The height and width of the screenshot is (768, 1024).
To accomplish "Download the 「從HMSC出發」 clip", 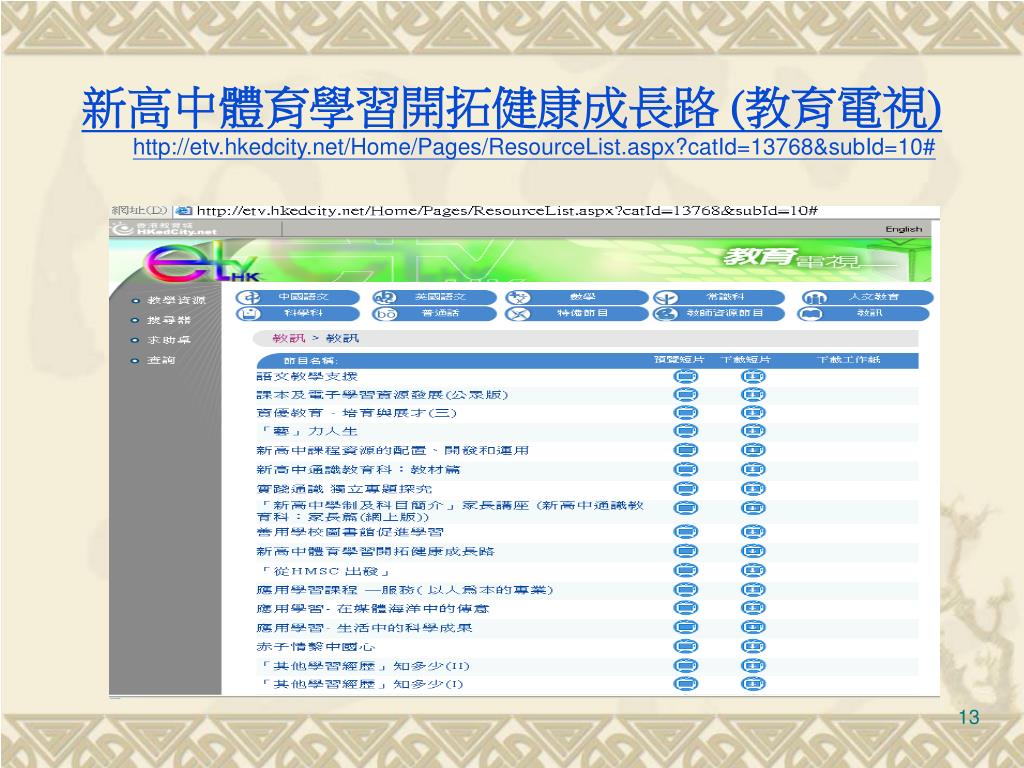I will pyautogui.click(x=753, y=570).
